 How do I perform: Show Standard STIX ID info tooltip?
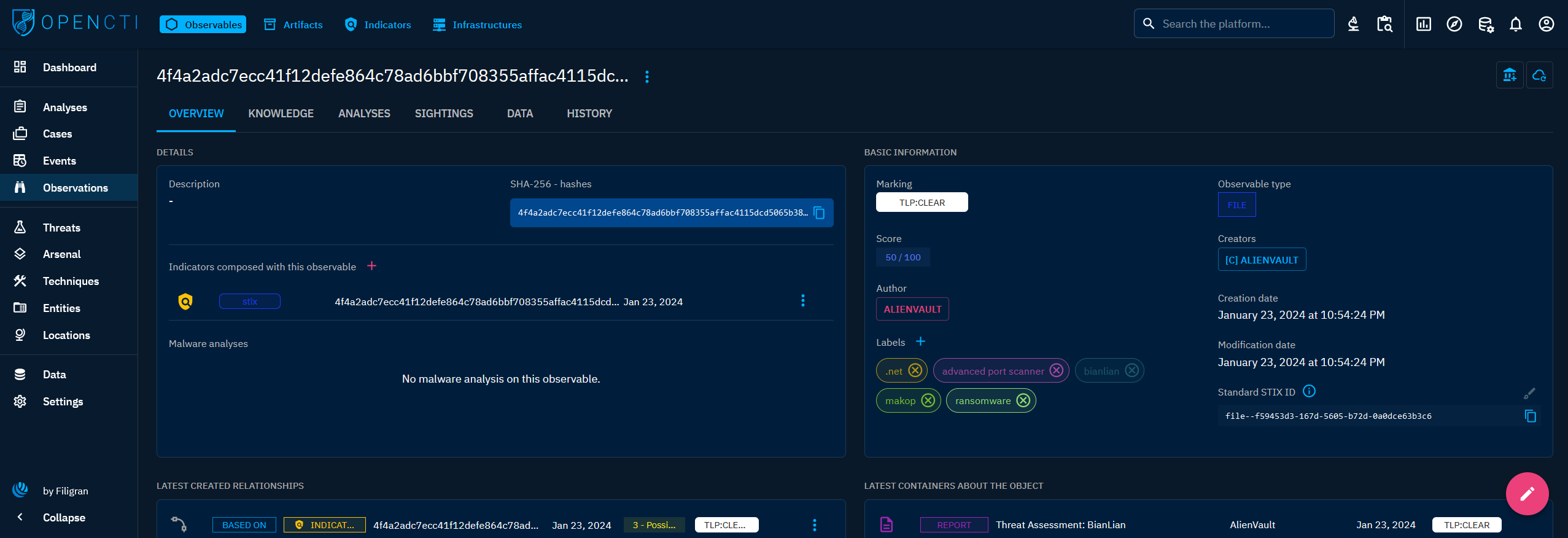click(x=1309, y=391)
